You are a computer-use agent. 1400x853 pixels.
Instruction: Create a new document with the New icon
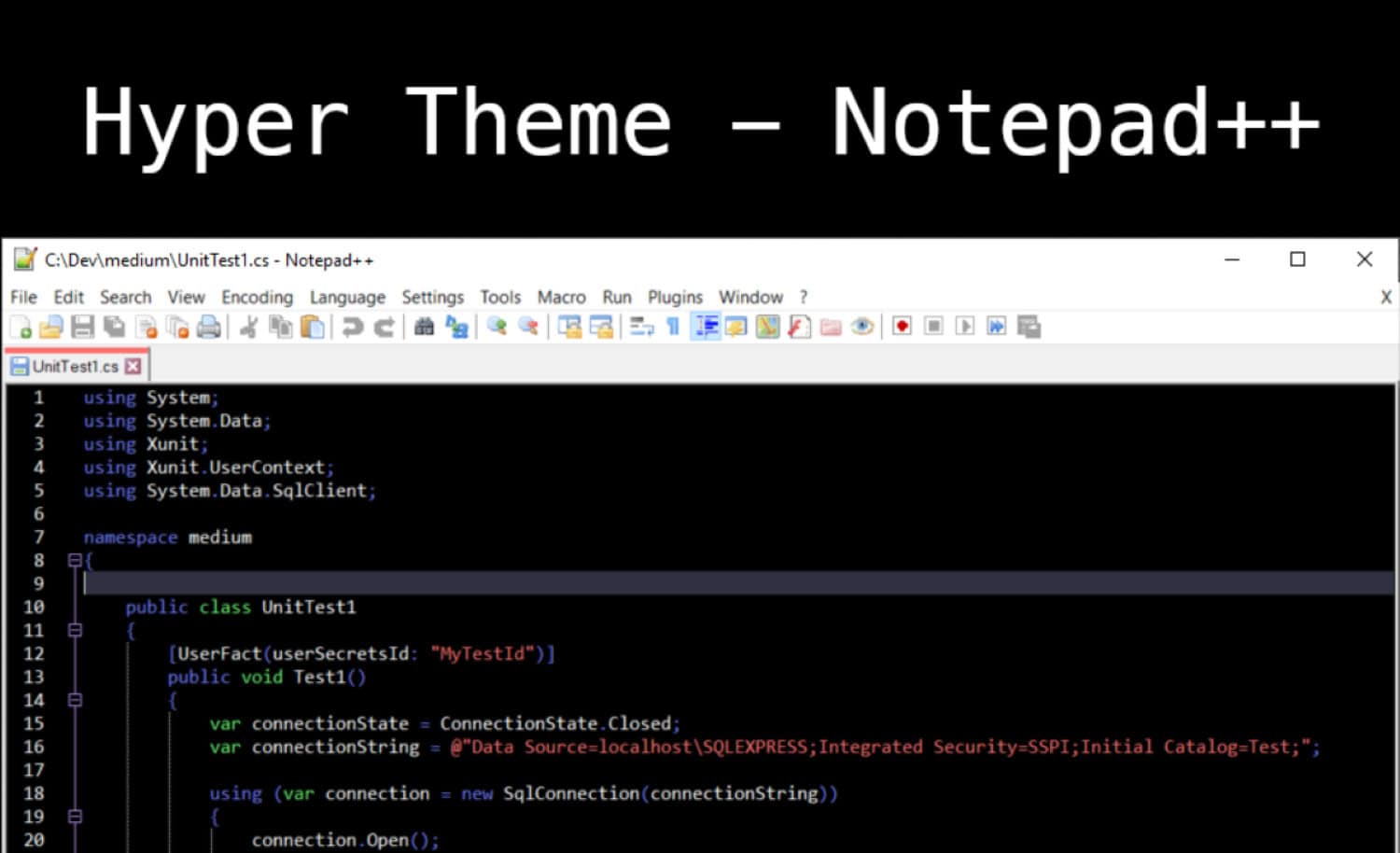tap(21, 327)
